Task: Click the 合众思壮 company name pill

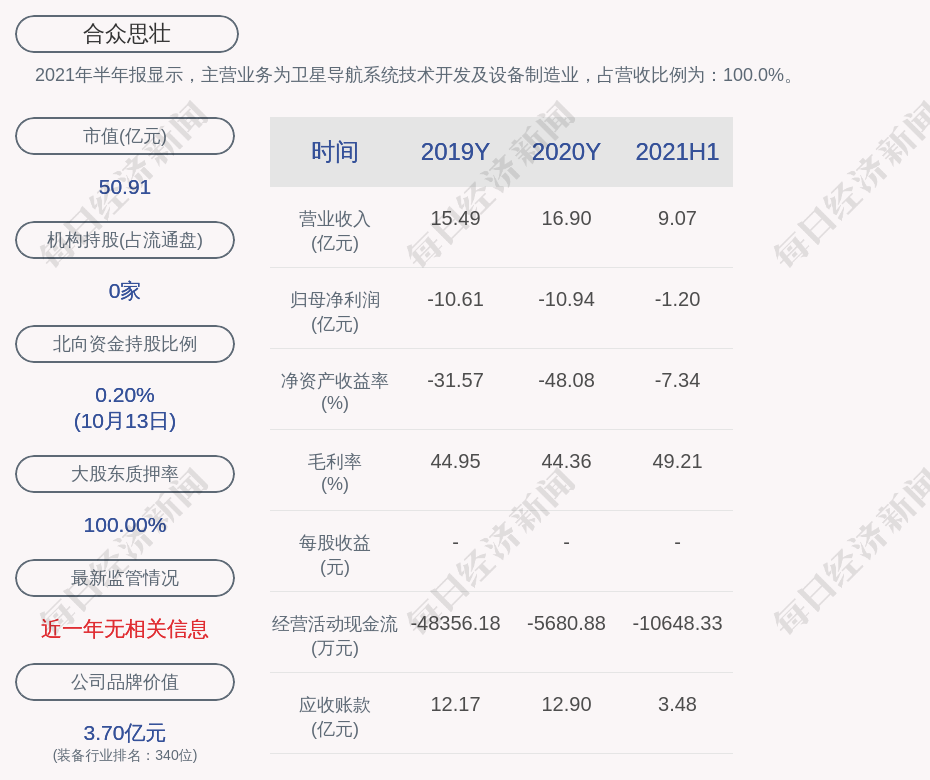Action: 127,34
